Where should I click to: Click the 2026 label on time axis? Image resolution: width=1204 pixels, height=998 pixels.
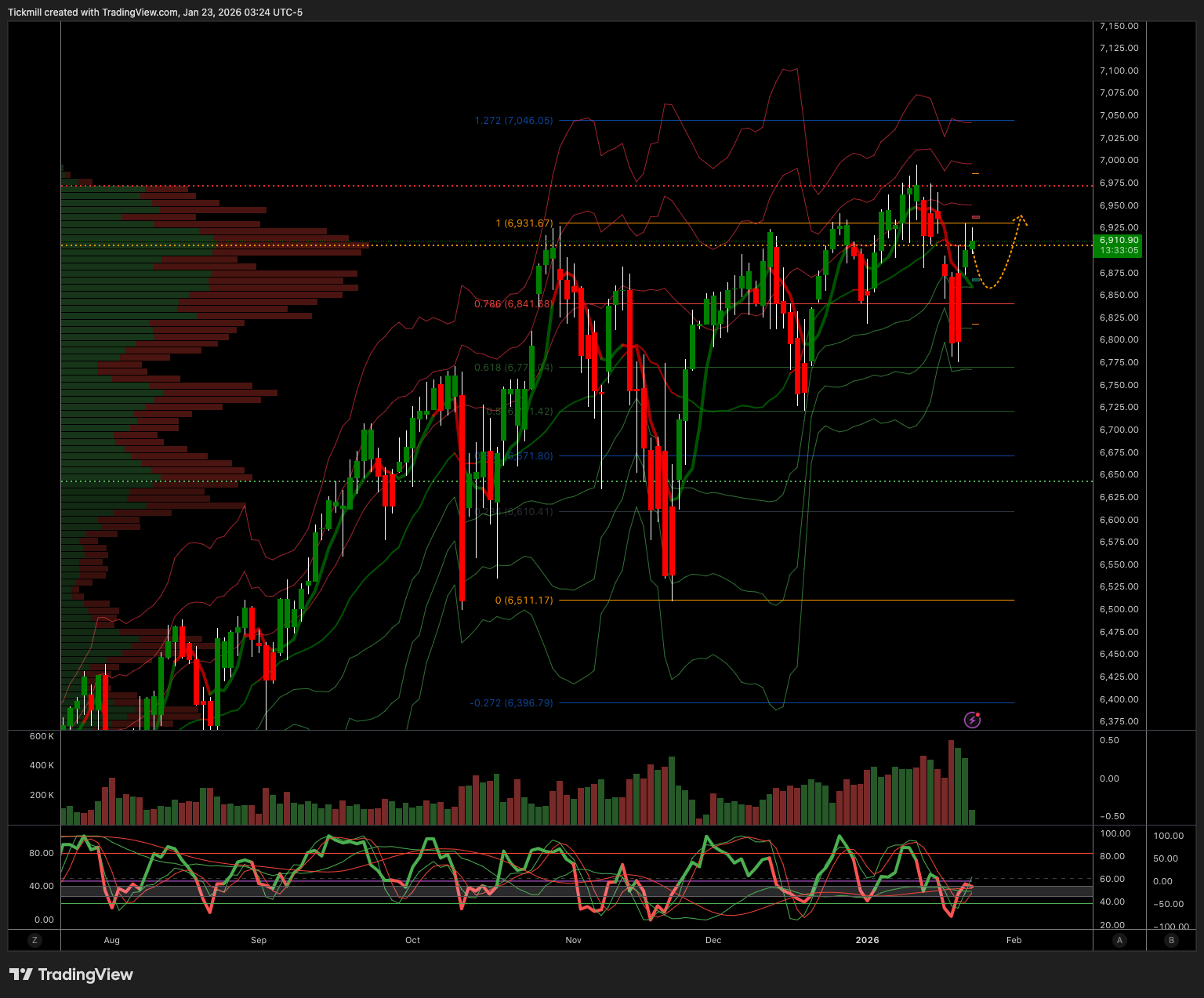867,940
